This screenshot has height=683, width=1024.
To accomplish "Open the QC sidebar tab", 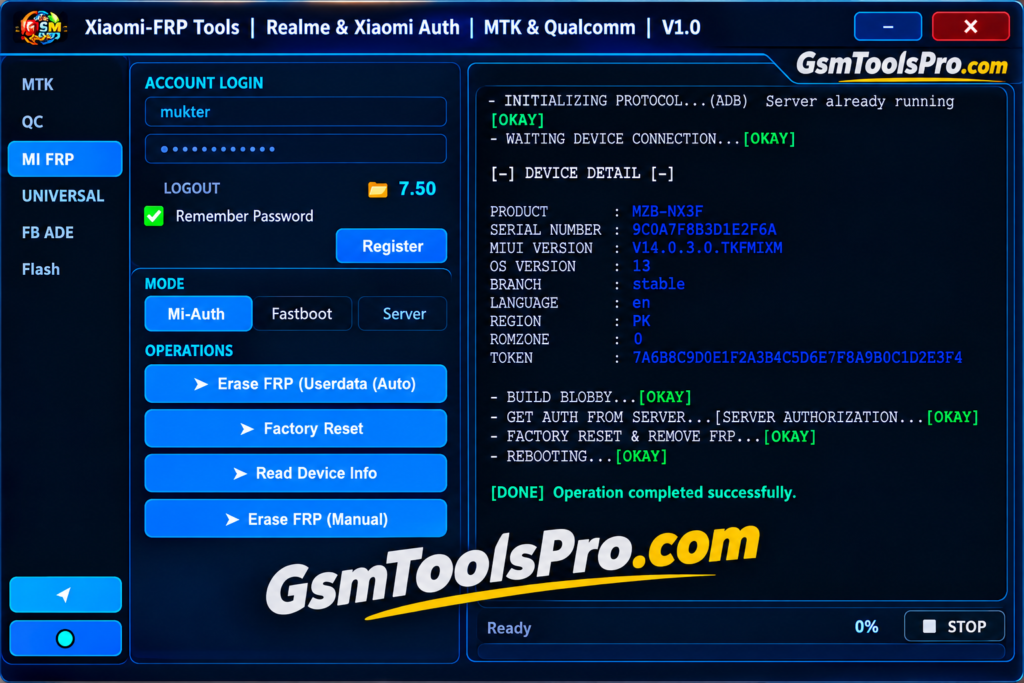I will 33,121.
